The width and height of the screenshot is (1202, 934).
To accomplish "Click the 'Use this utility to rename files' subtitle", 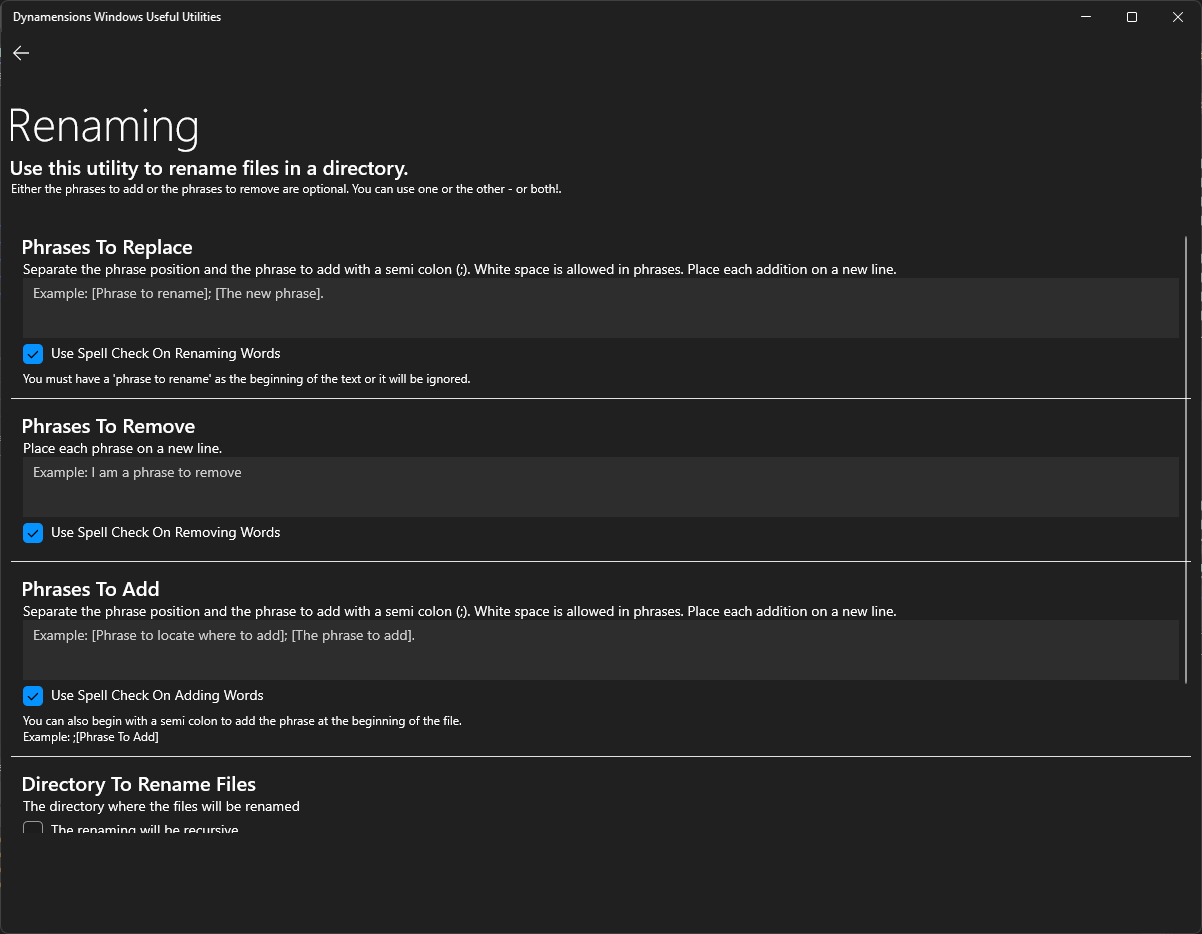I will click(209, 168).
